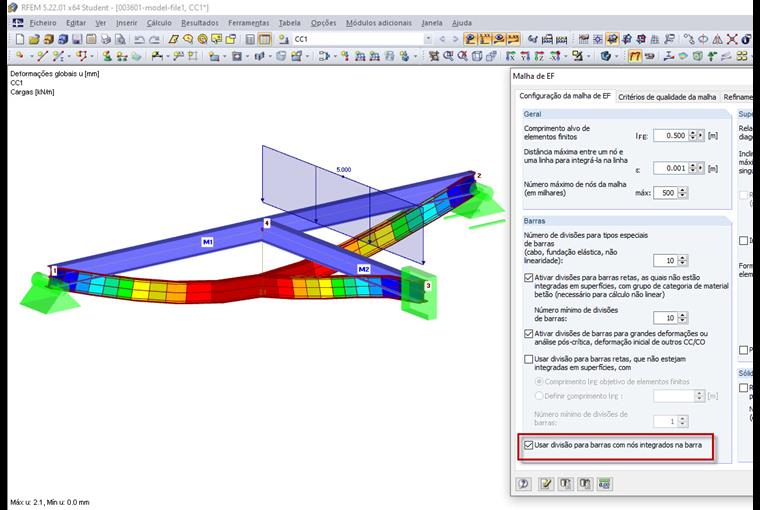Viewport: 760px width, 510px height.
Task: Open the Editar menu
Action: point(76,23)
